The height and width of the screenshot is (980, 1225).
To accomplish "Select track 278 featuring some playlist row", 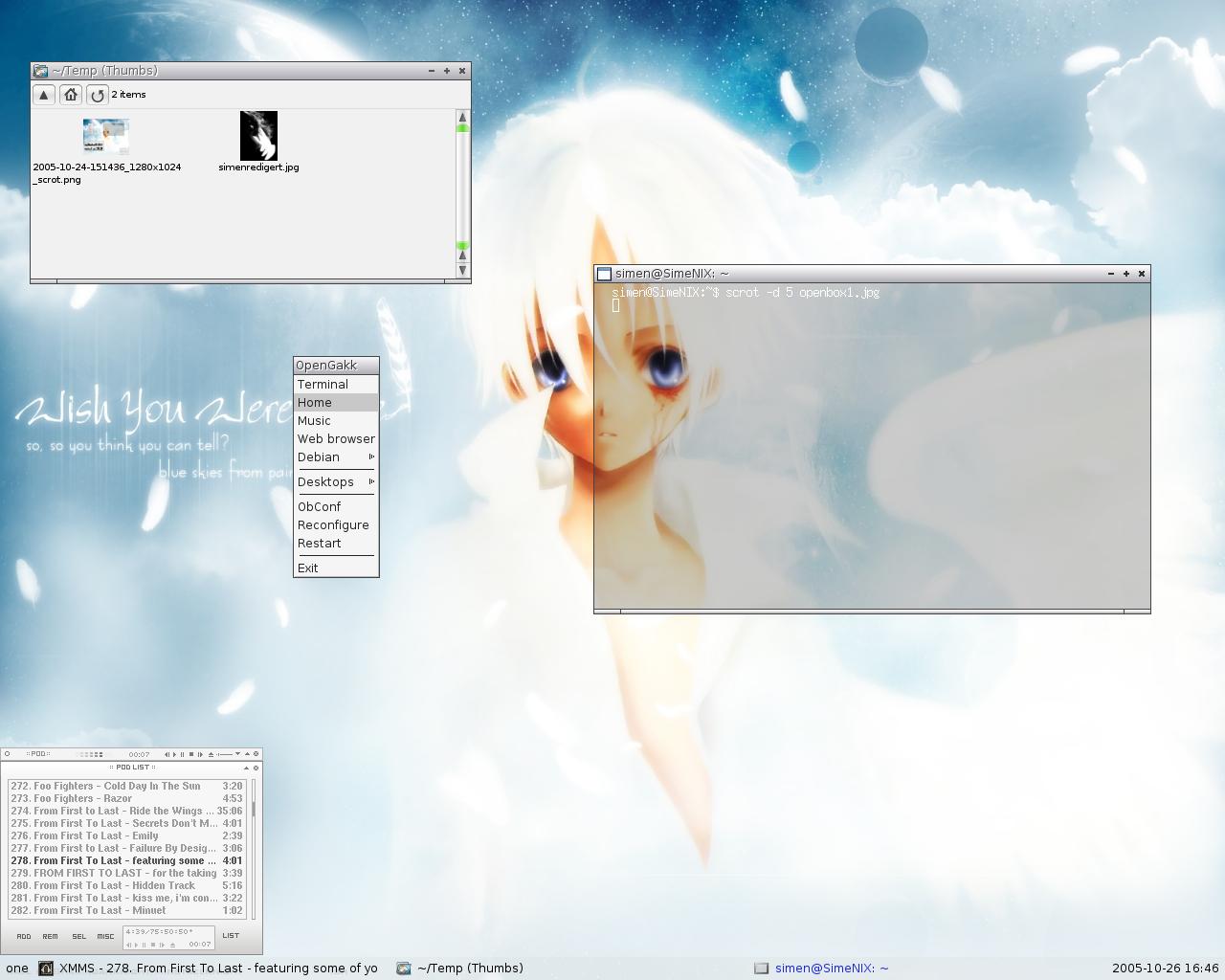I will pos(126,860).
